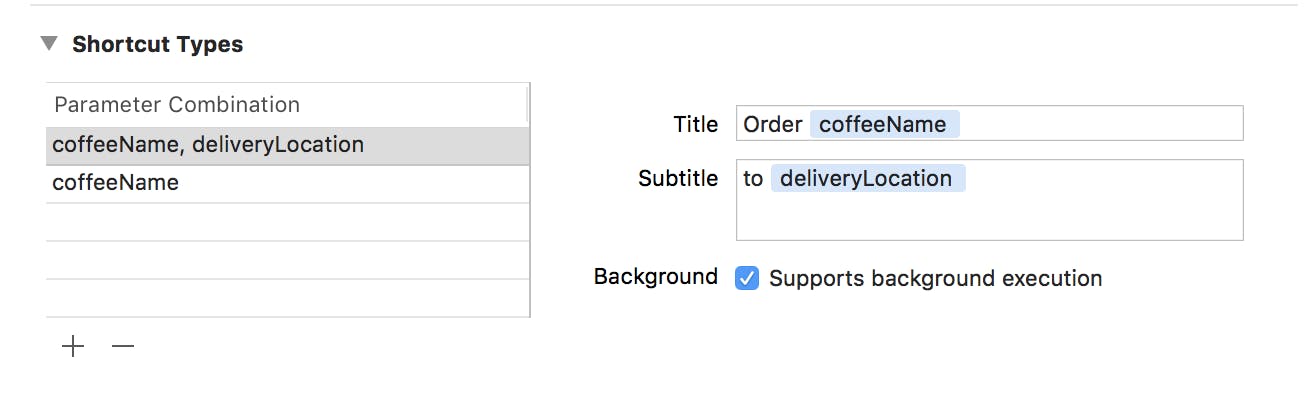Click the Shortcut Types section heading
The image size is (1308, 400).
[x=157, y=45]
